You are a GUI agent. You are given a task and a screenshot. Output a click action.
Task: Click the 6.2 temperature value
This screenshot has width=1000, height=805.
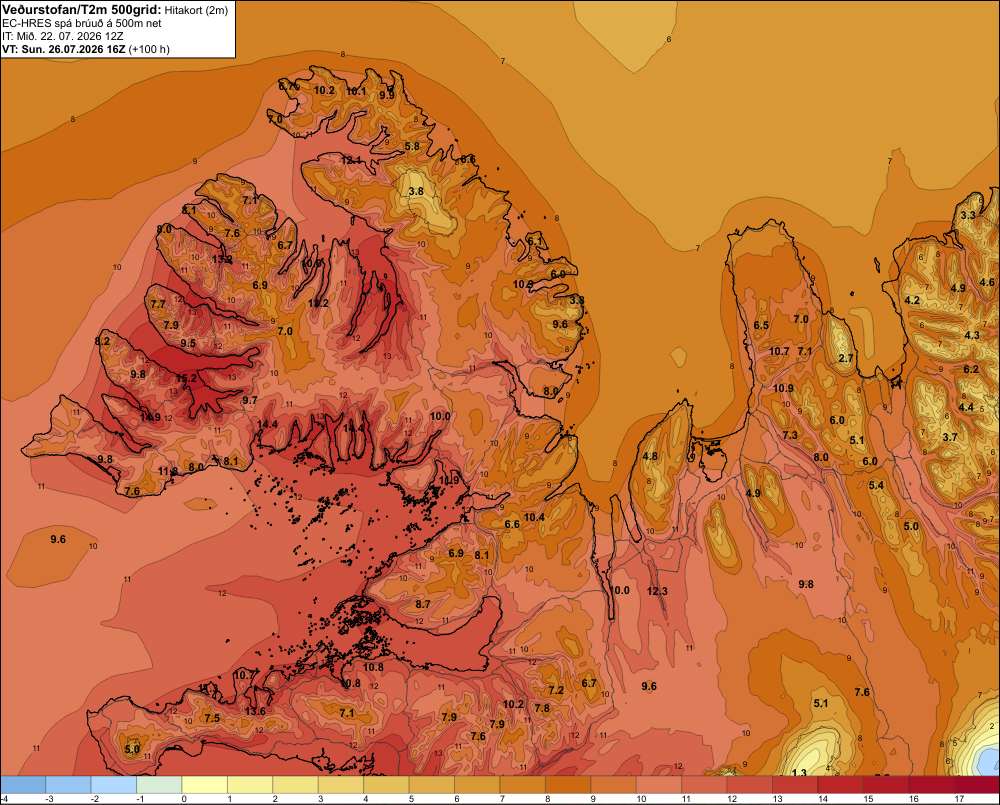971,369
